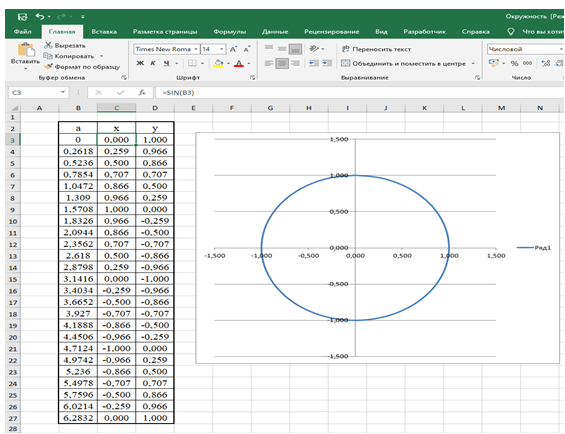Image resolution: width=565 pixels, height=434 pixels.
Task: Toggle bold Ж formatting
Action: tap(140, 63)
